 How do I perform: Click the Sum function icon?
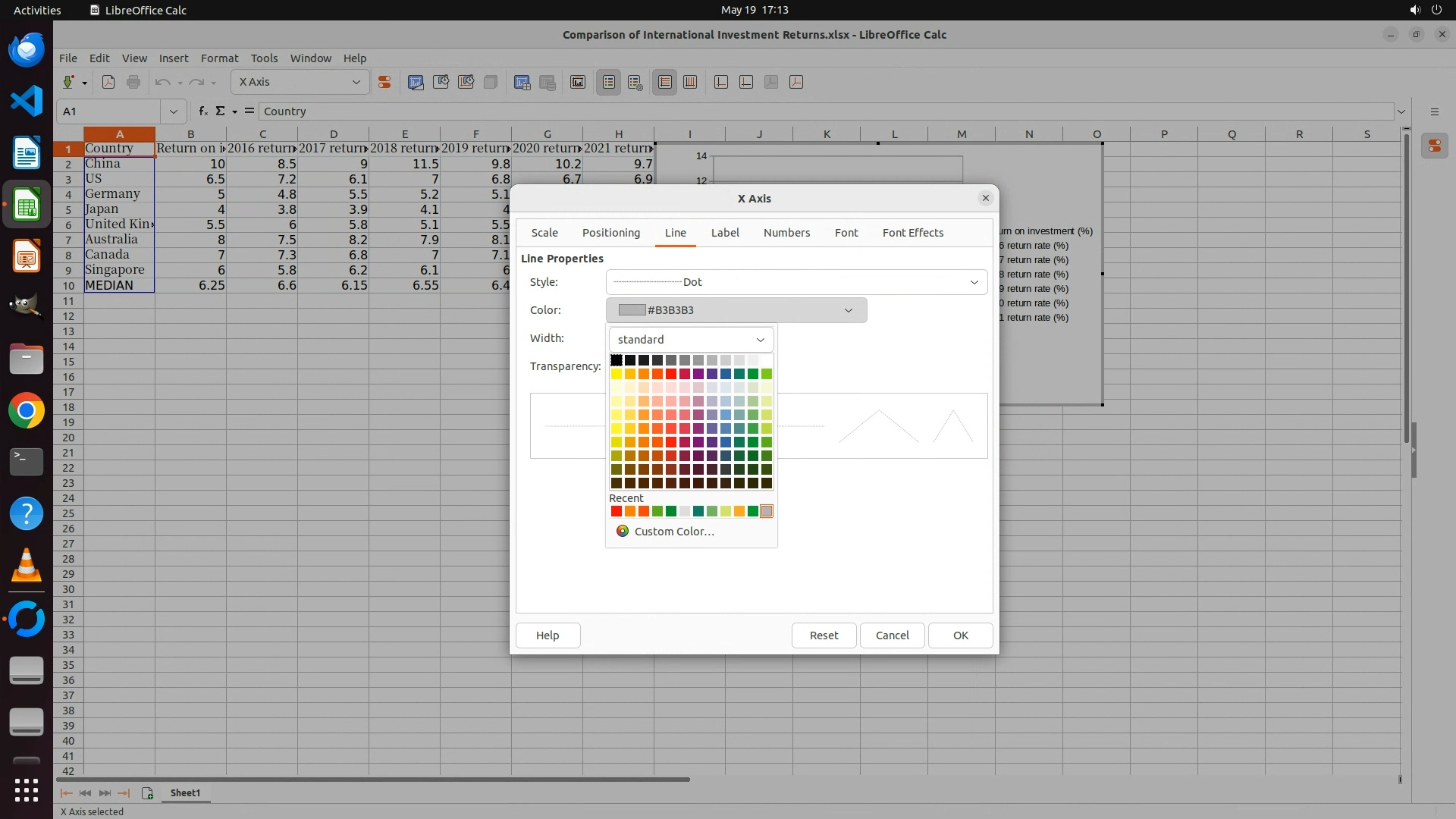click(220, 111)
